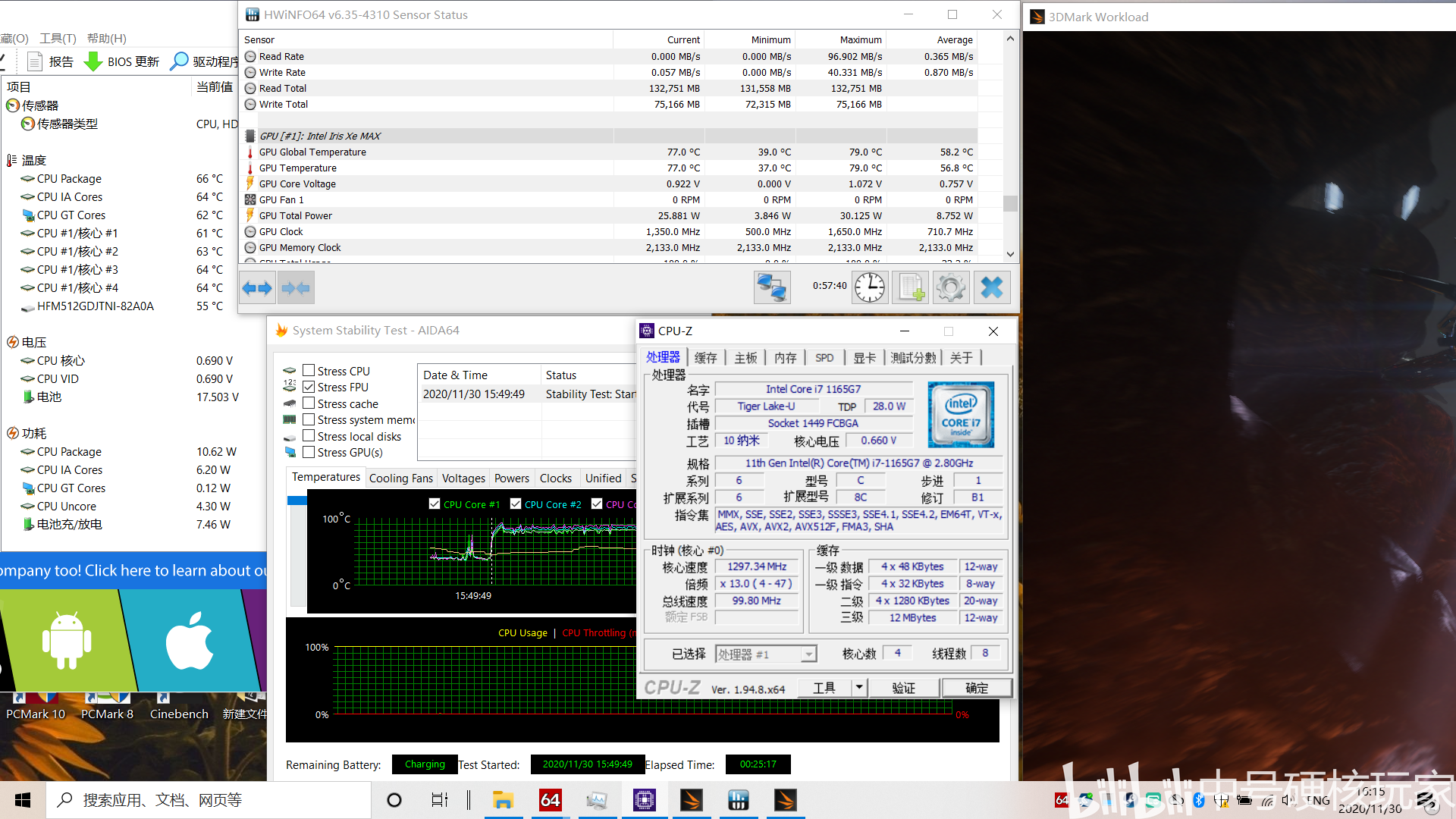Click the HWiNFO sensor list scroll-down arrow
The height and width of the screenshot is (819, 1456).
[1010, 254]
